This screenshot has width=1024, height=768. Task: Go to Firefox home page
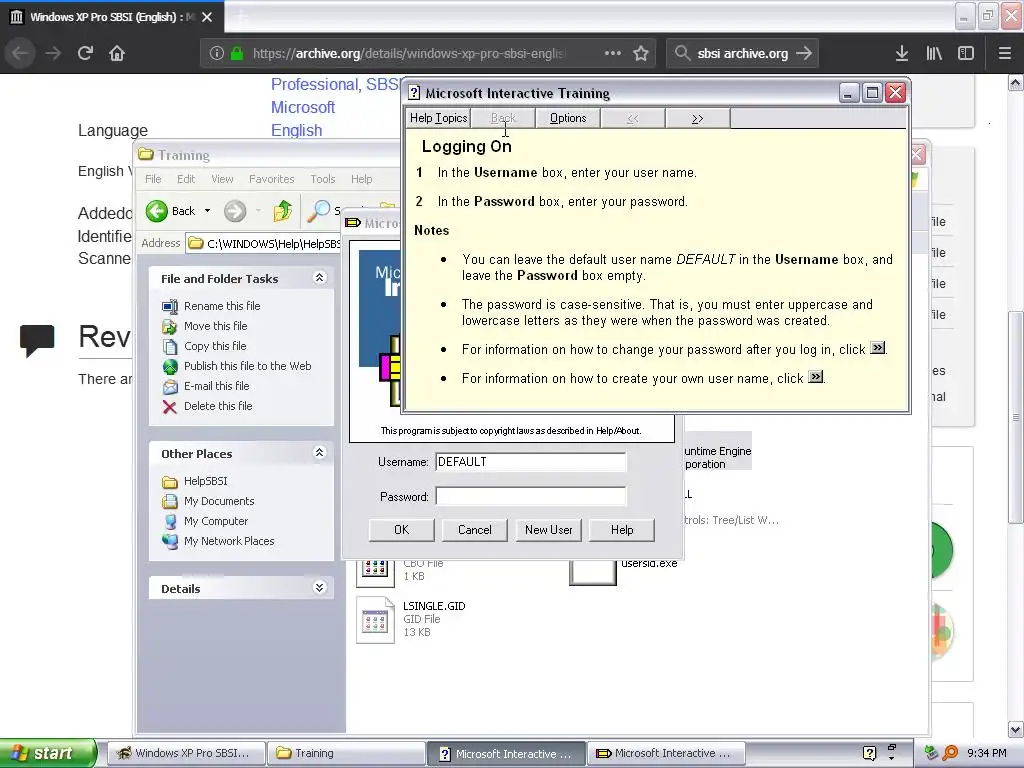[x=117, y=53]
